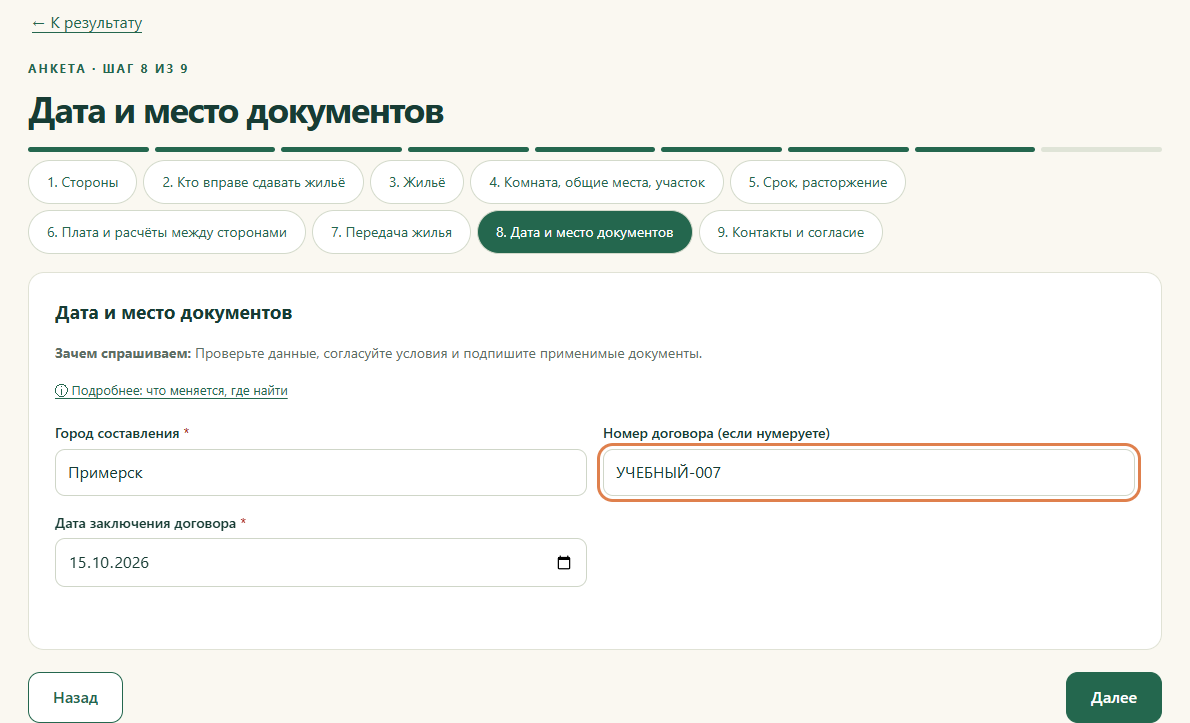Switch to step "7. Передача жилья"
This screenshot has height=723, width=1190.
[x=391, y=232]
